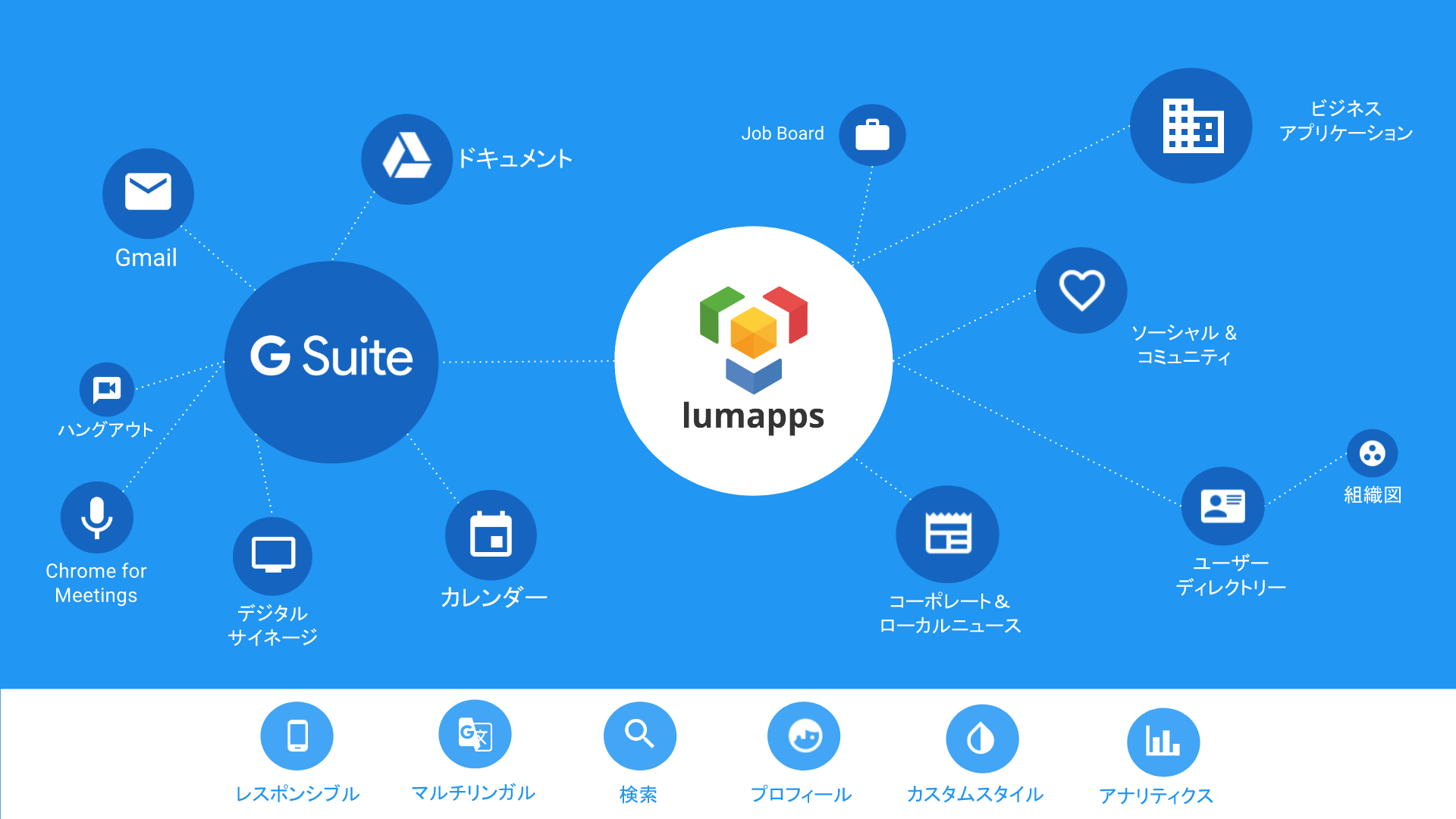1456x819 pixels.
Task: Select the マルチリンガル translate icon
Action: [x=475, y=734]
